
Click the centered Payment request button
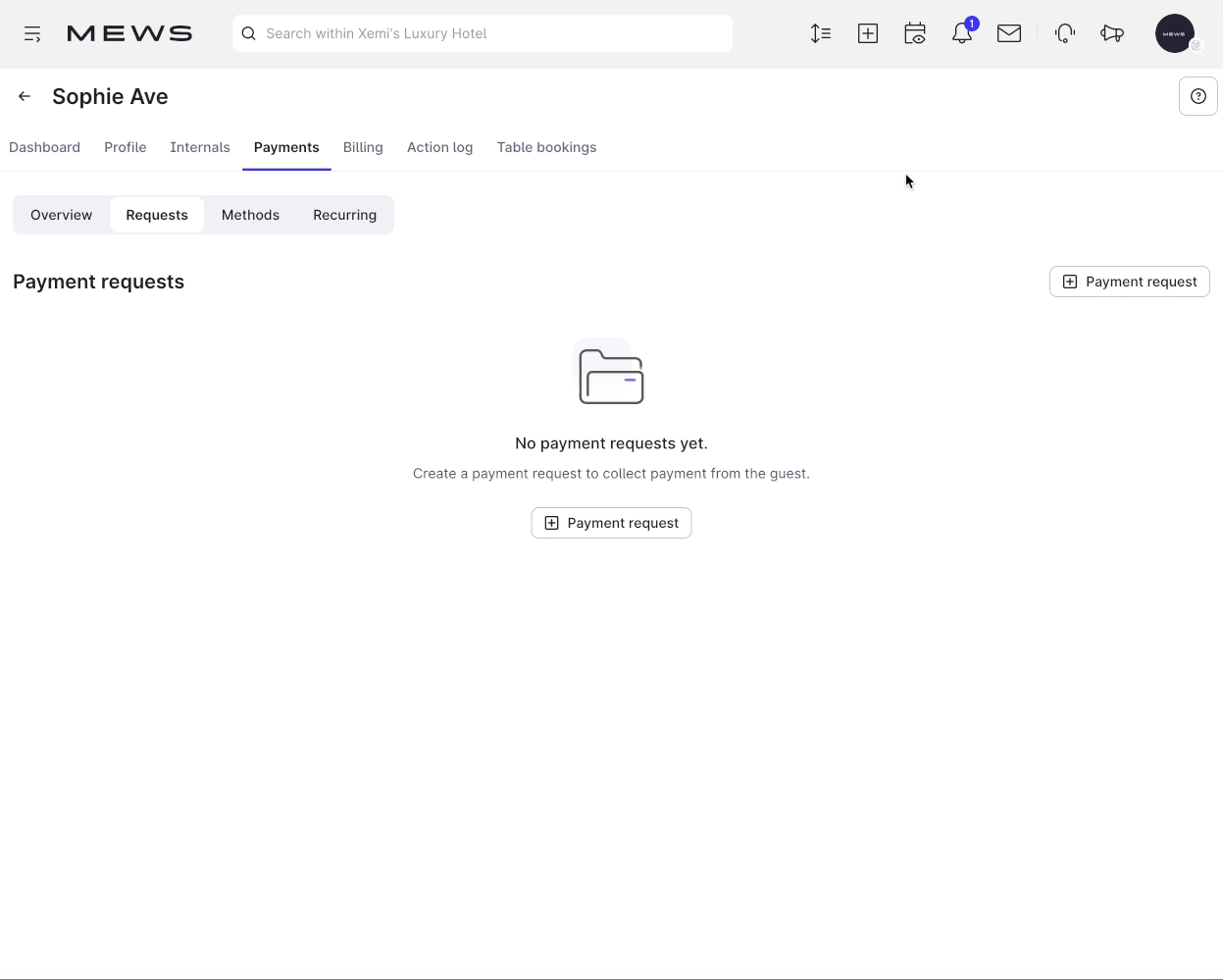tap(611, 523)
